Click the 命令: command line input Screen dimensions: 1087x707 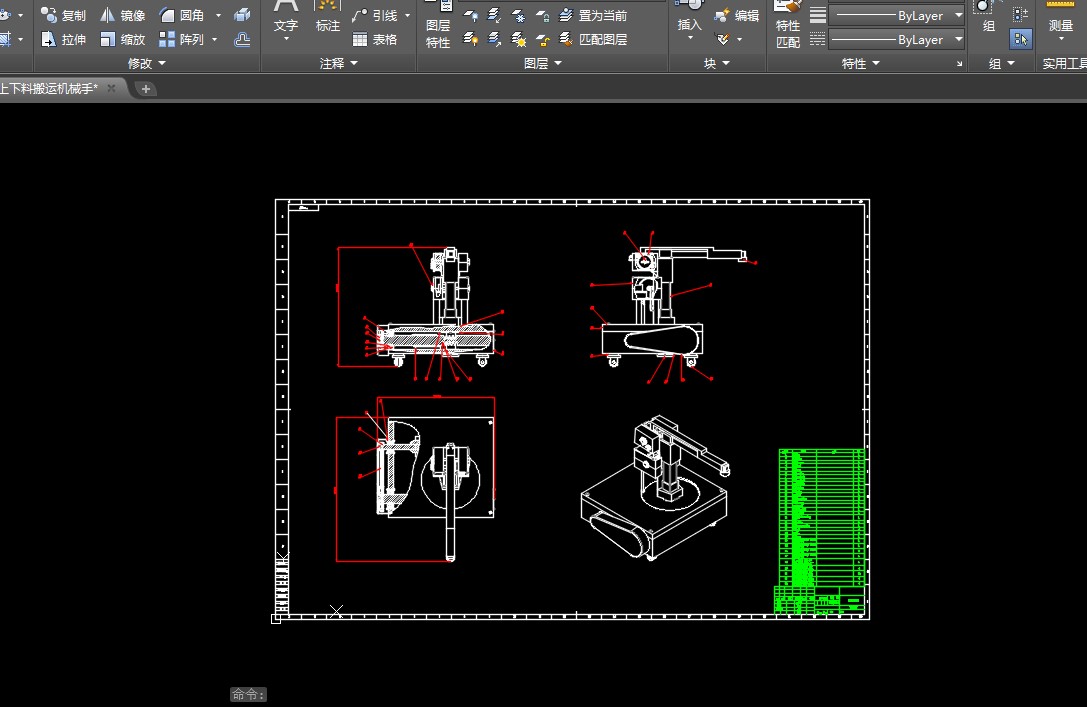248,694
